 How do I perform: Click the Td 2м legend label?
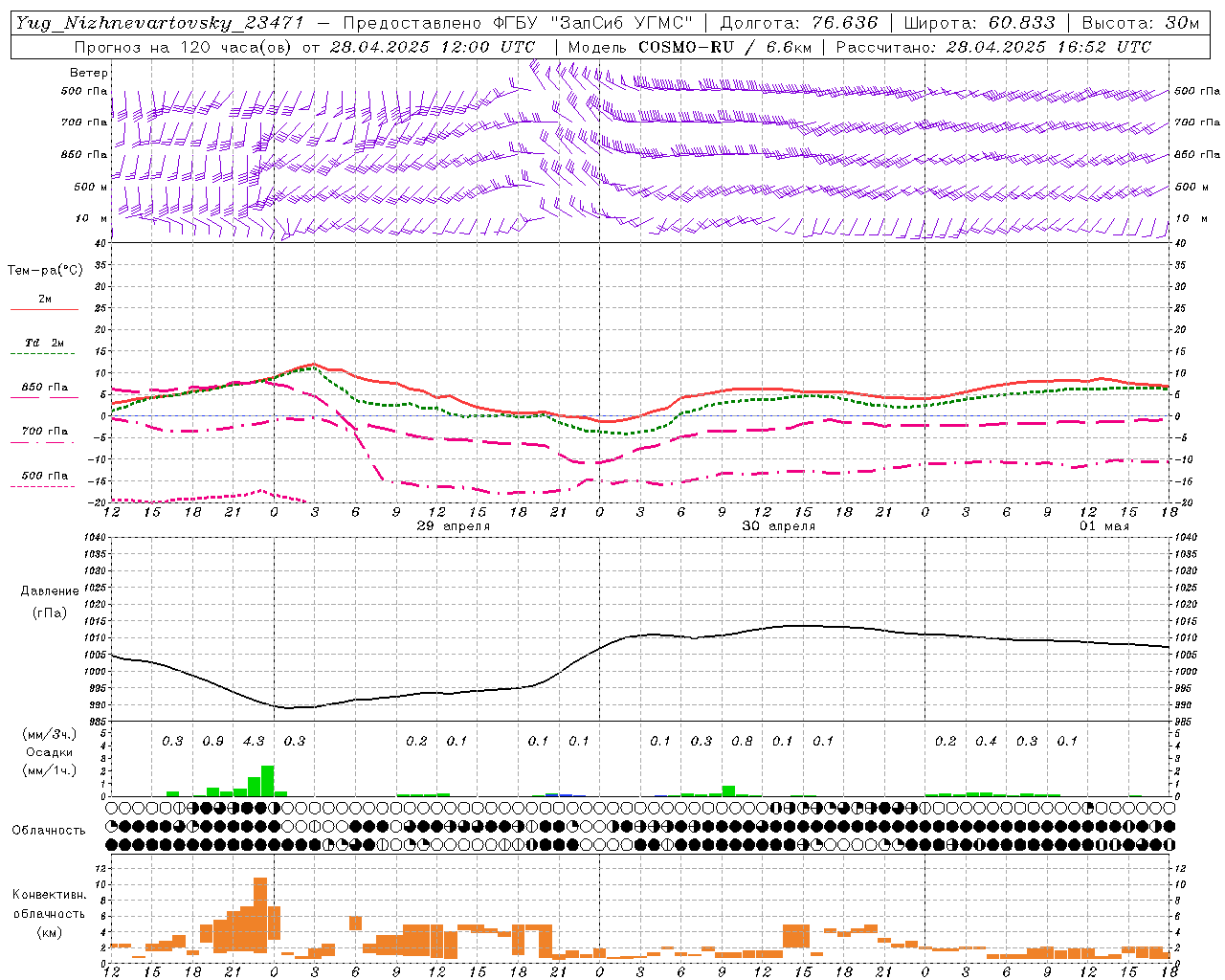[45, 343]
